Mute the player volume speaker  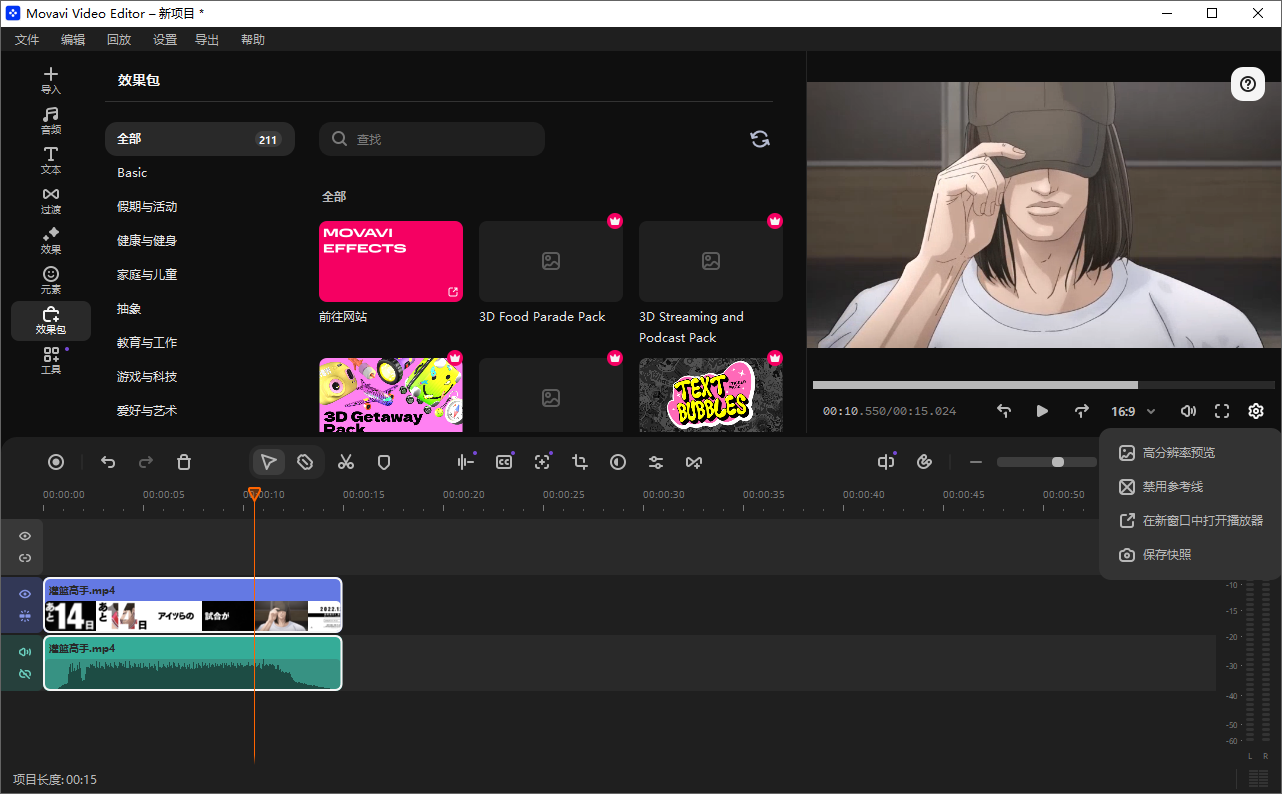[1188, 411]
